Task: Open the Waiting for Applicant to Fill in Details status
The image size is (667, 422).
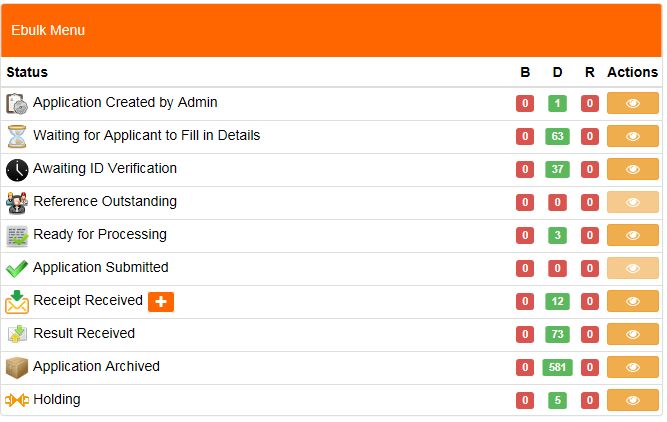Action: pyautogui.click(x=147, y=135)
